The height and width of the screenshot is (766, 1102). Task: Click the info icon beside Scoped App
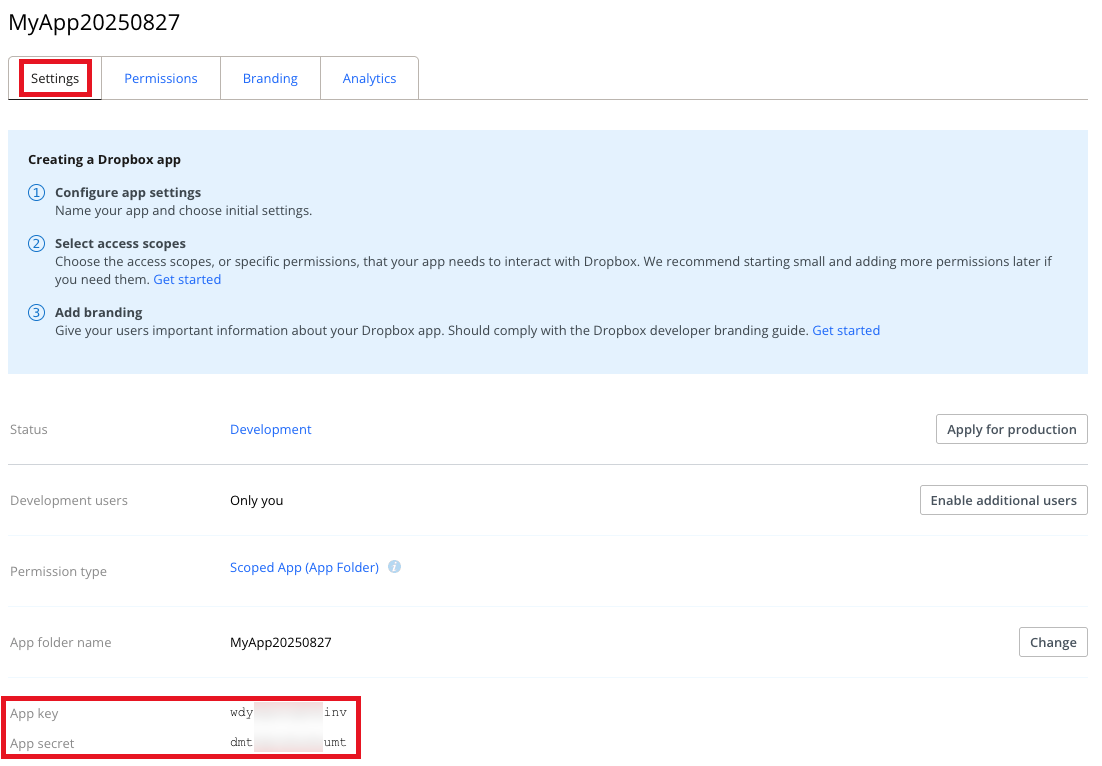pos(394,567)
